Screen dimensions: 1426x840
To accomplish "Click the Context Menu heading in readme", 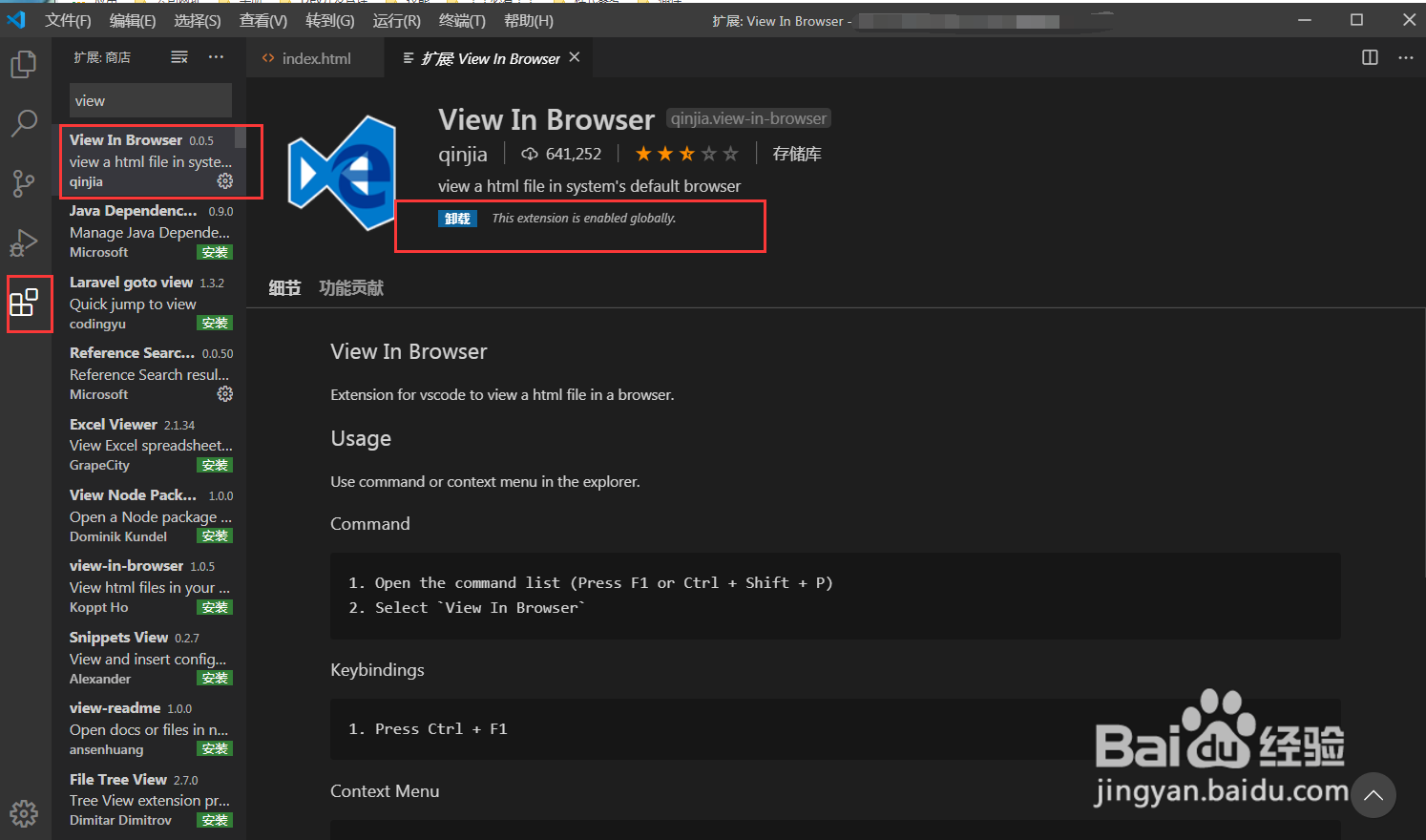I will (385, 790).
